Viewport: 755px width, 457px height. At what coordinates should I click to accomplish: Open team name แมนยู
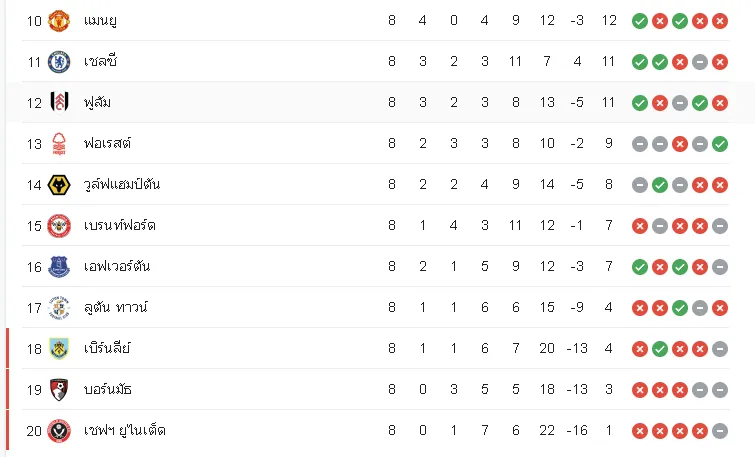100,21
